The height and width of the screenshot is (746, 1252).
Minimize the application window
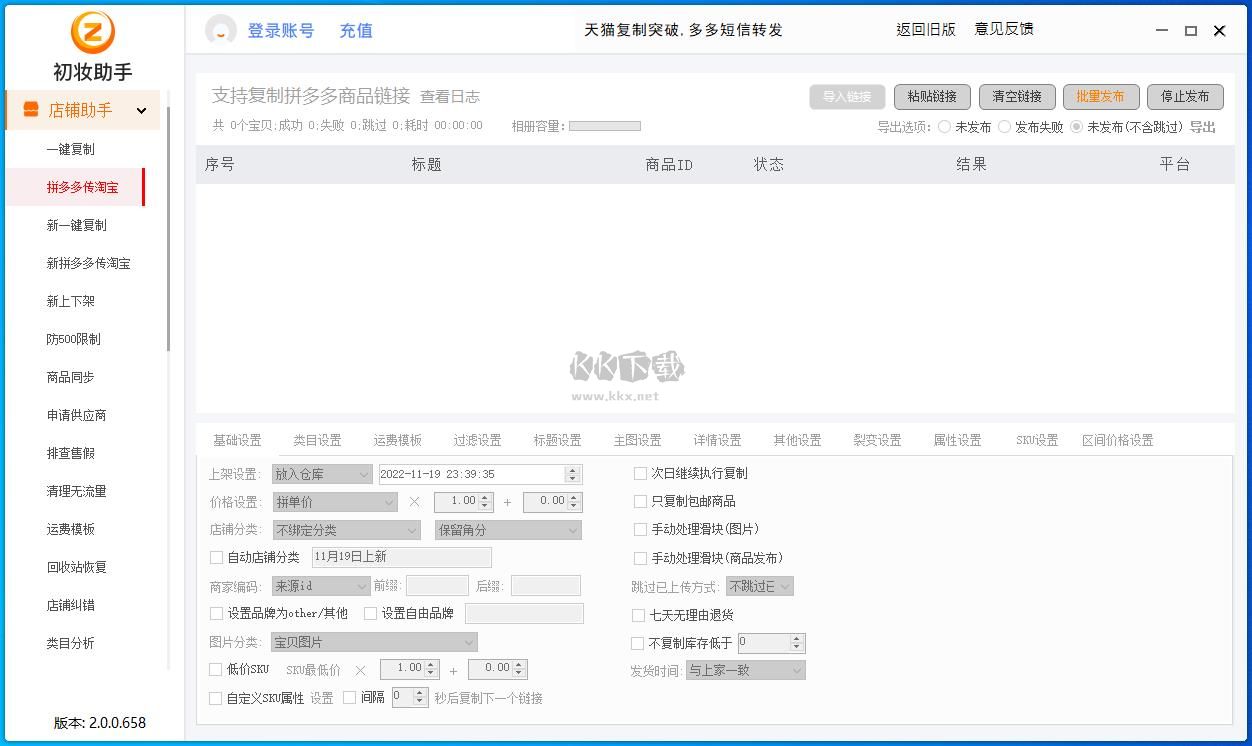[1161, 31]
